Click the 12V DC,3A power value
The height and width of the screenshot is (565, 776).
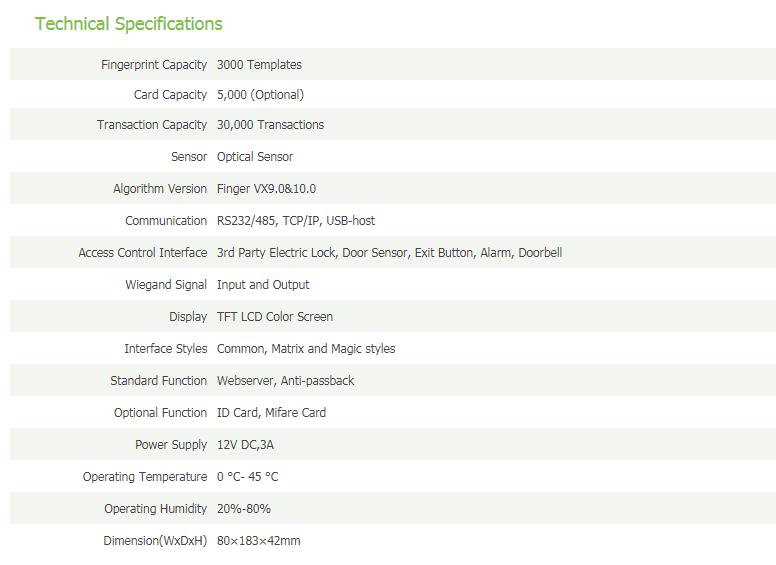pos(245,445)
